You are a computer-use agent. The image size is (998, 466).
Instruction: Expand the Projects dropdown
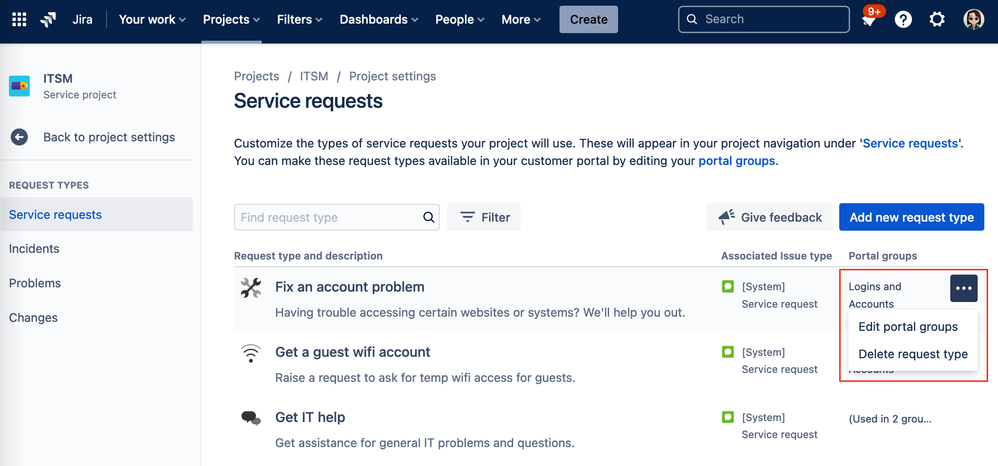tap(232, 20)
